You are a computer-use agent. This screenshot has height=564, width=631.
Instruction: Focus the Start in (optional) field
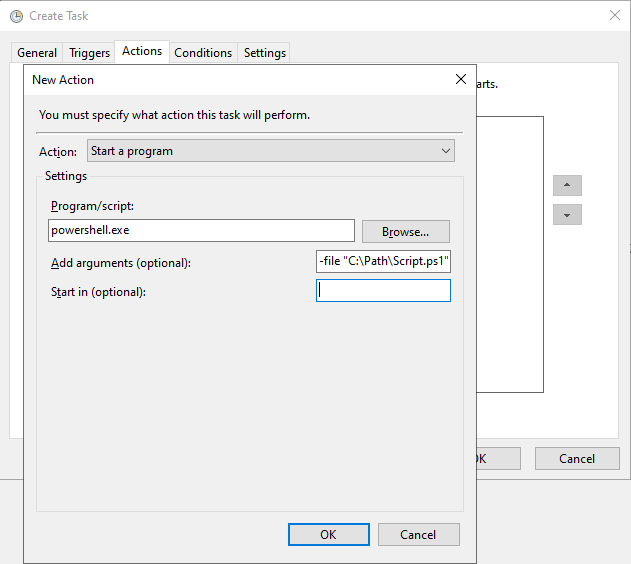(383, 290)
